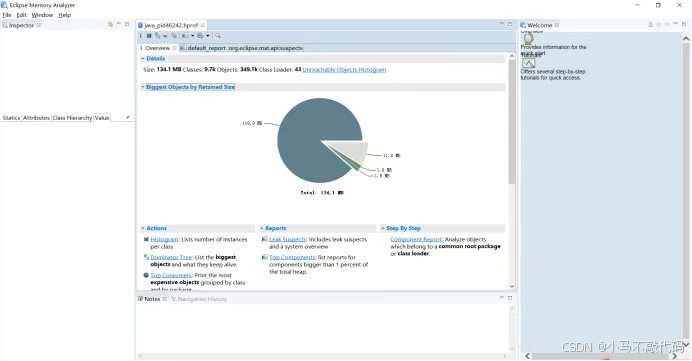Open the Top Components report link
692x361 pixels.
click(292, 257)
